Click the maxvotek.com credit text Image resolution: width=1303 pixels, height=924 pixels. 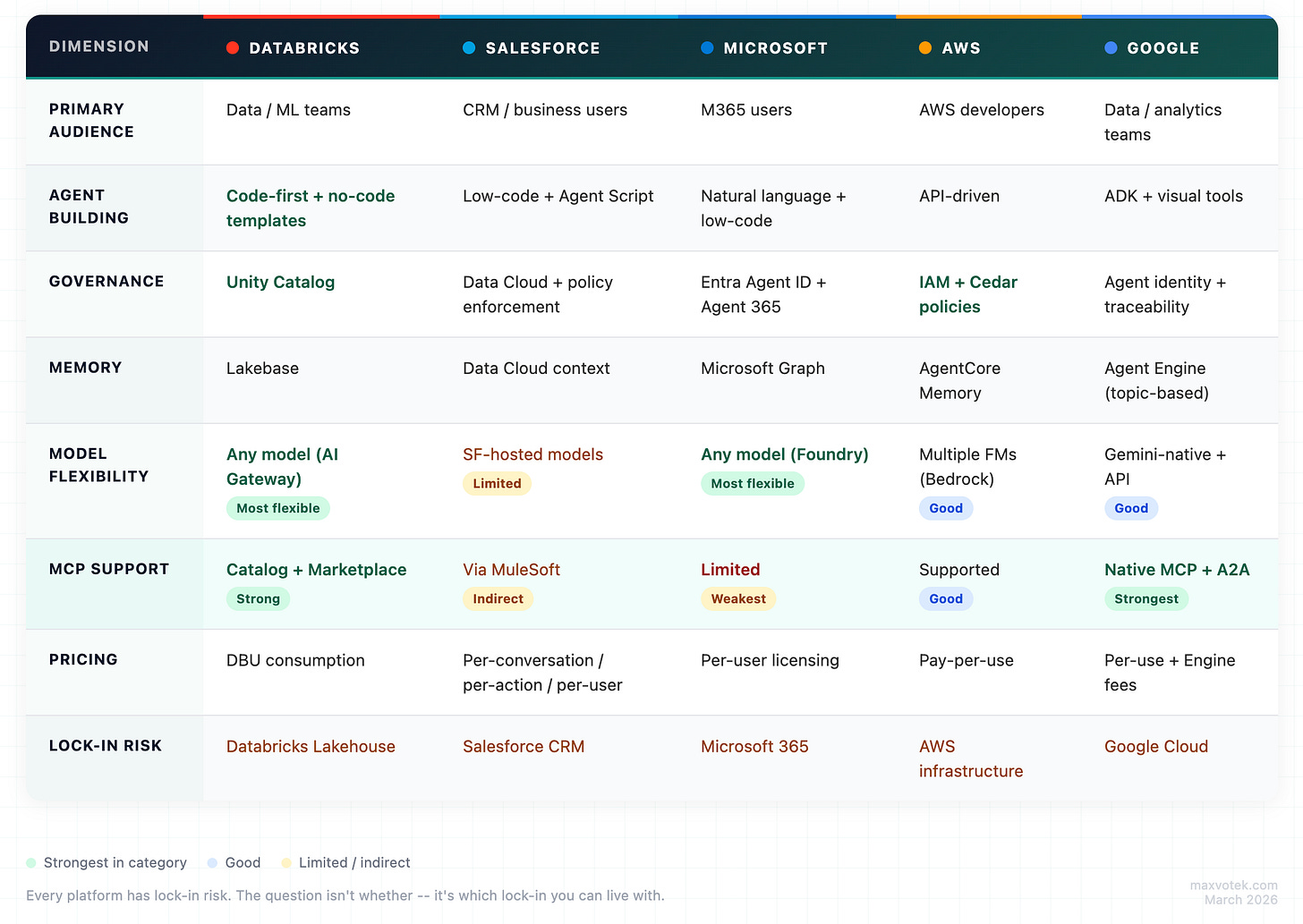point(1233,886)
